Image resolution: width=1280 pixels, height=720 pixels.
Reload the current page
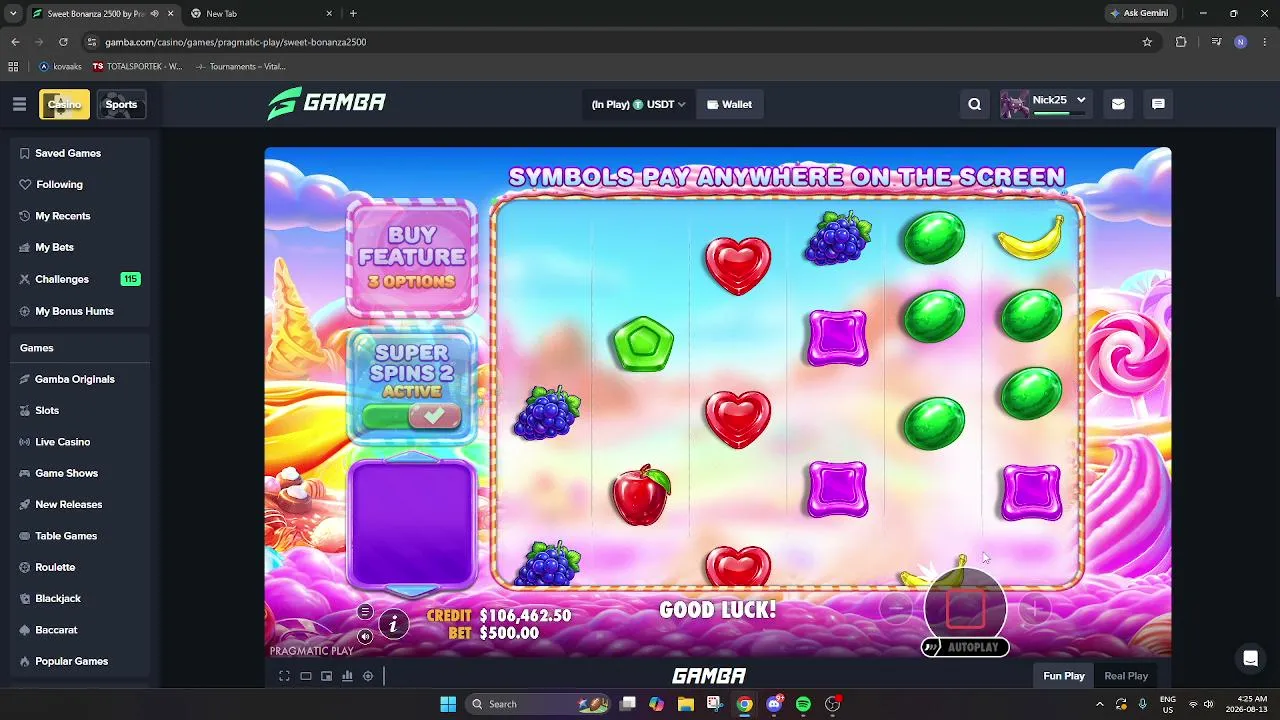(x=63, y=42)
